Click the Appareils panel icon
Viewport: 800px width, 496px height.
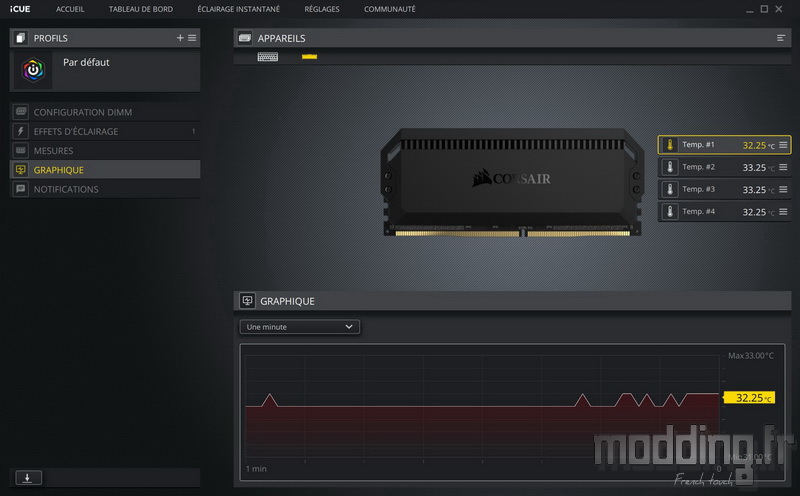[x=245, y=38]
